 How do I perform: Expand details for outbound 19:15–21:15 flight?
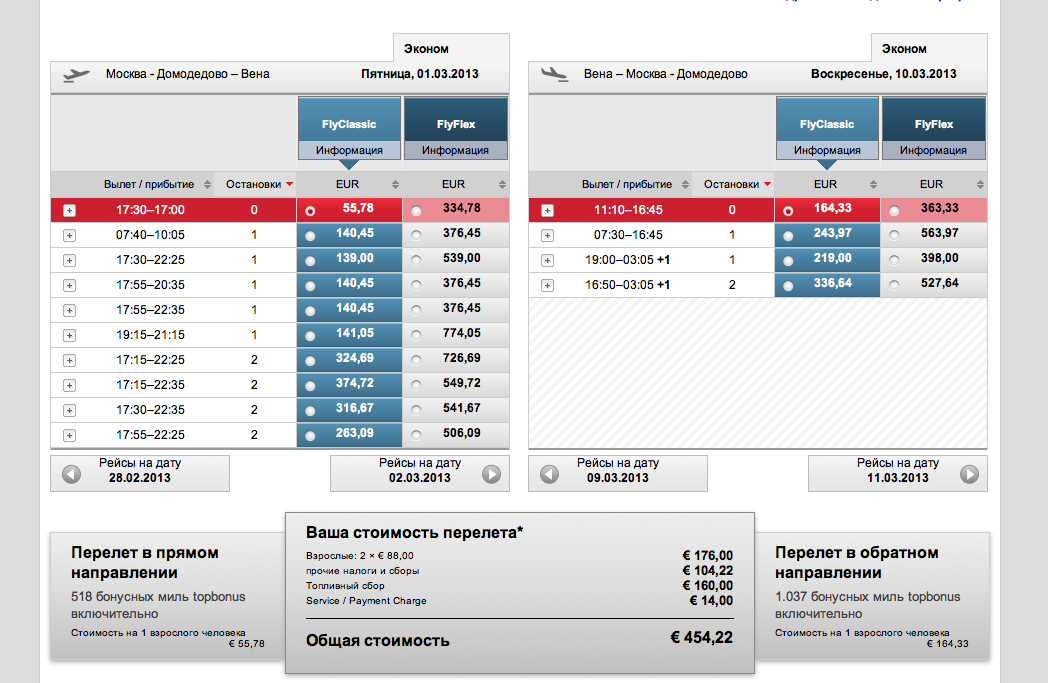(x=69, y=336)
